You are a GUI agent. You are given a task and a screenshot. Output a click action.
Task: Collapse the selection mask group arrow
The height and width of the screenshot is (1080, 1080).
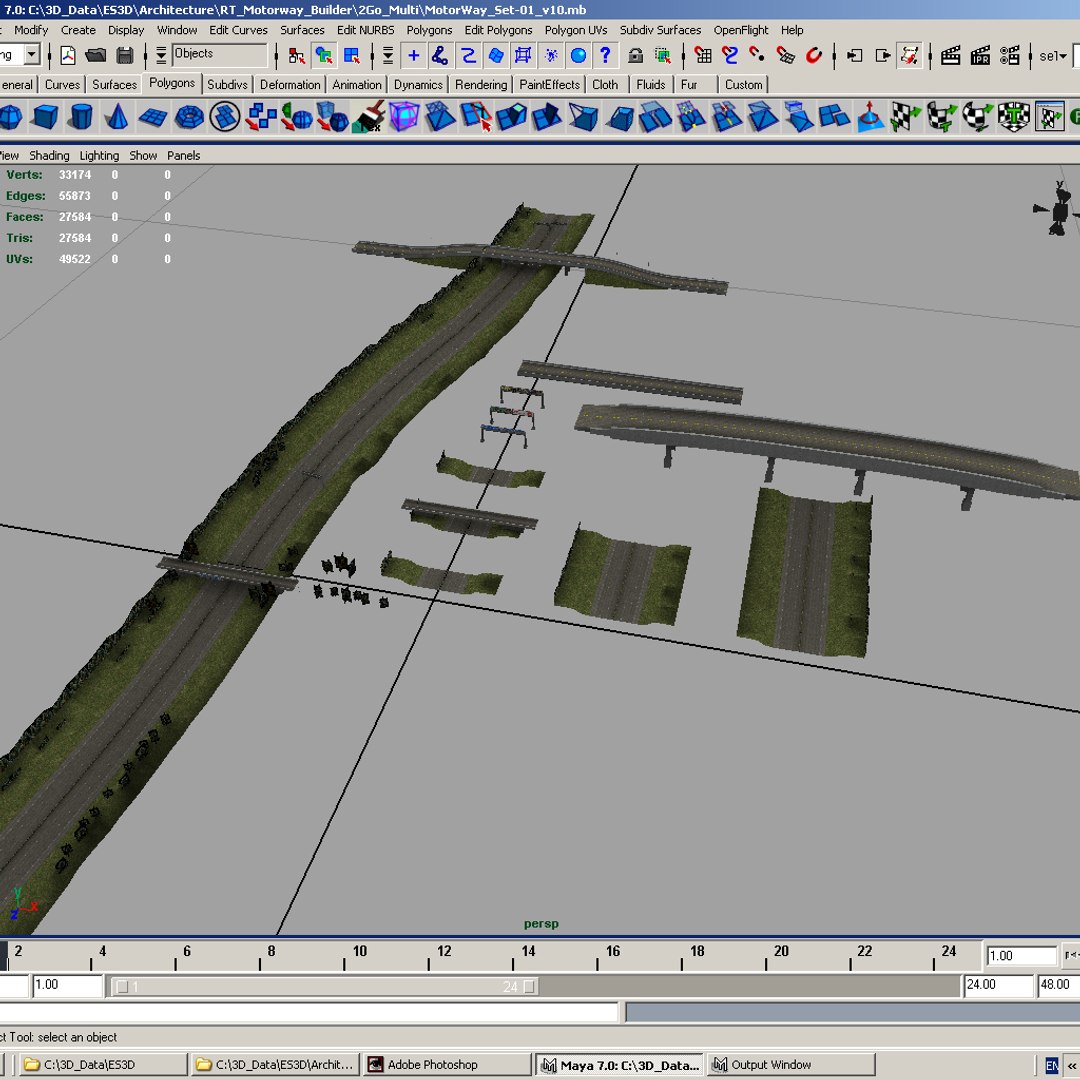tap(388, 55)
